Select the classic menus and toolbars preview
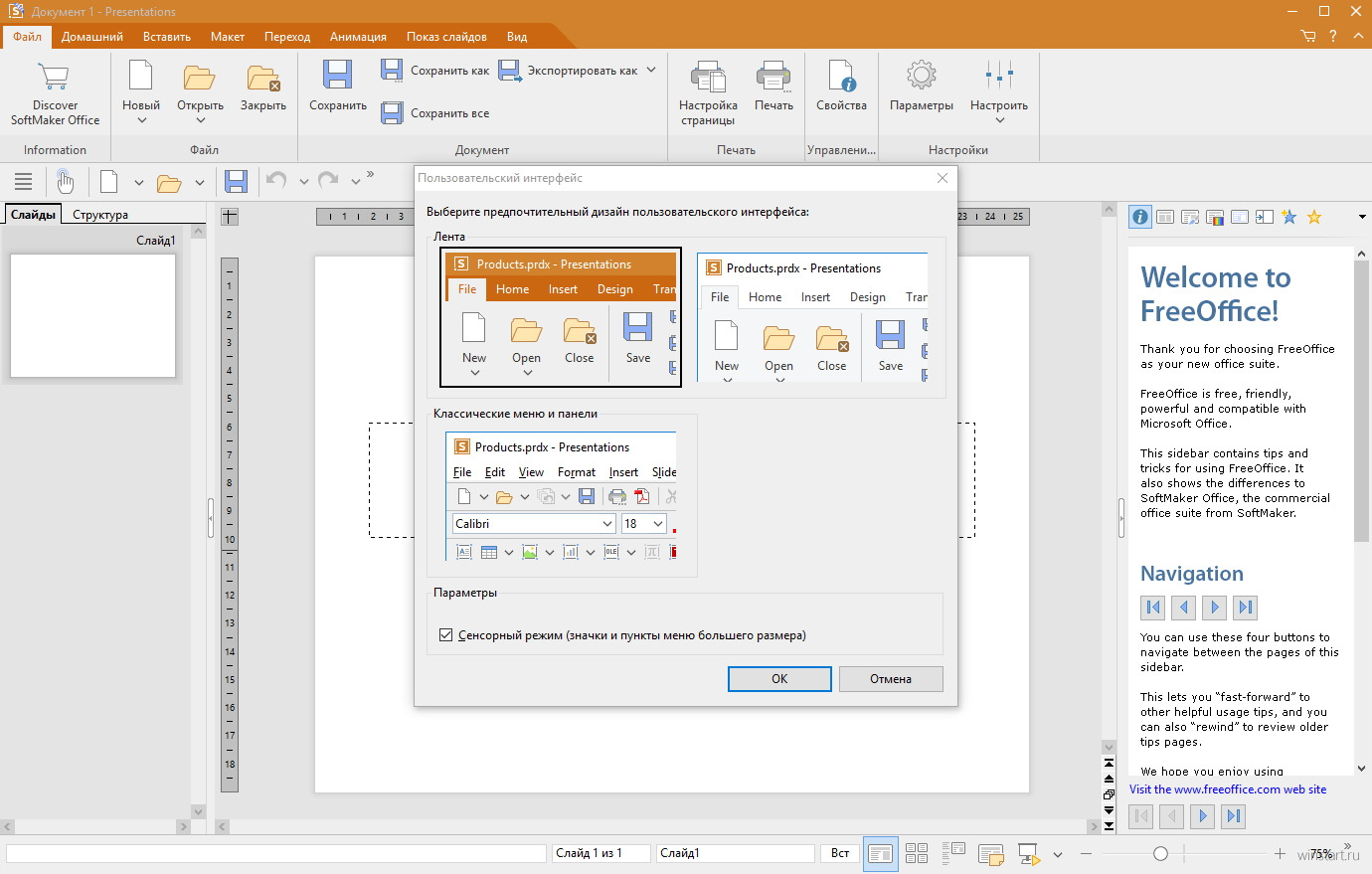This screenshot has height=874, width=1372. (563, 497)
